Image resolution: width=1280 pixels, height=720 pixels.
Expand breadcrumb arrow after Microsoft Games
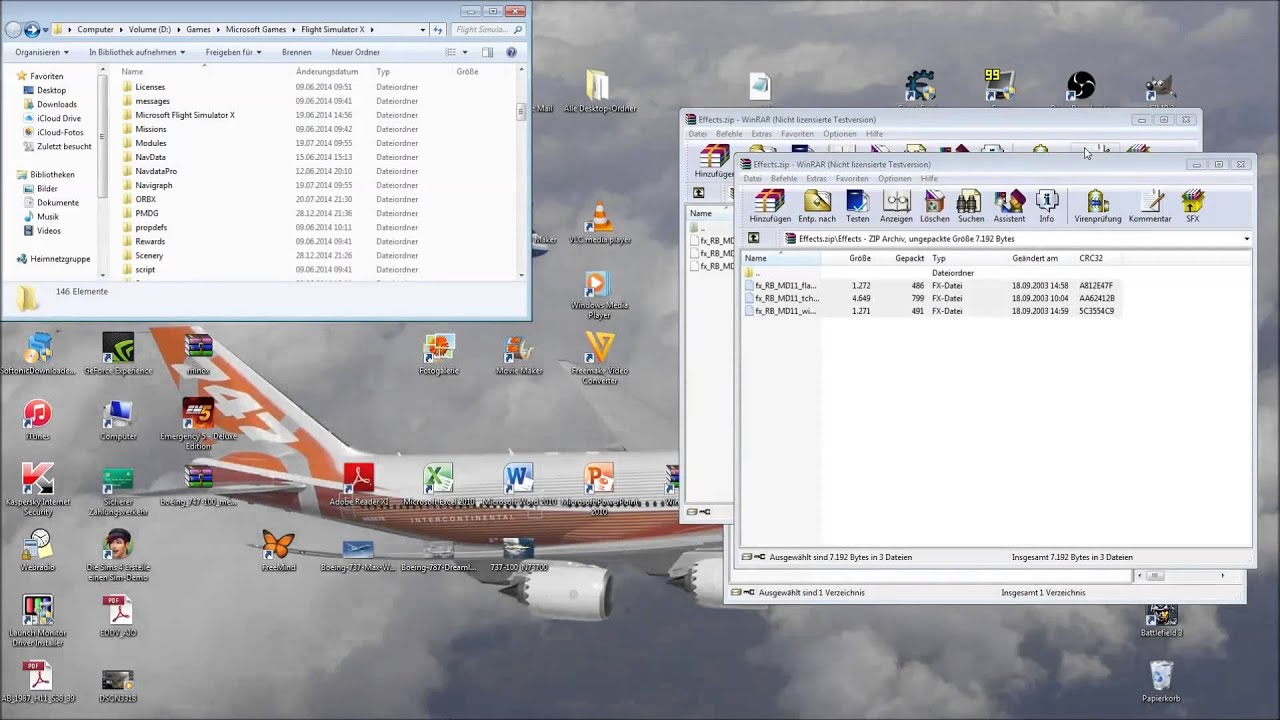(x=294, y=30)
